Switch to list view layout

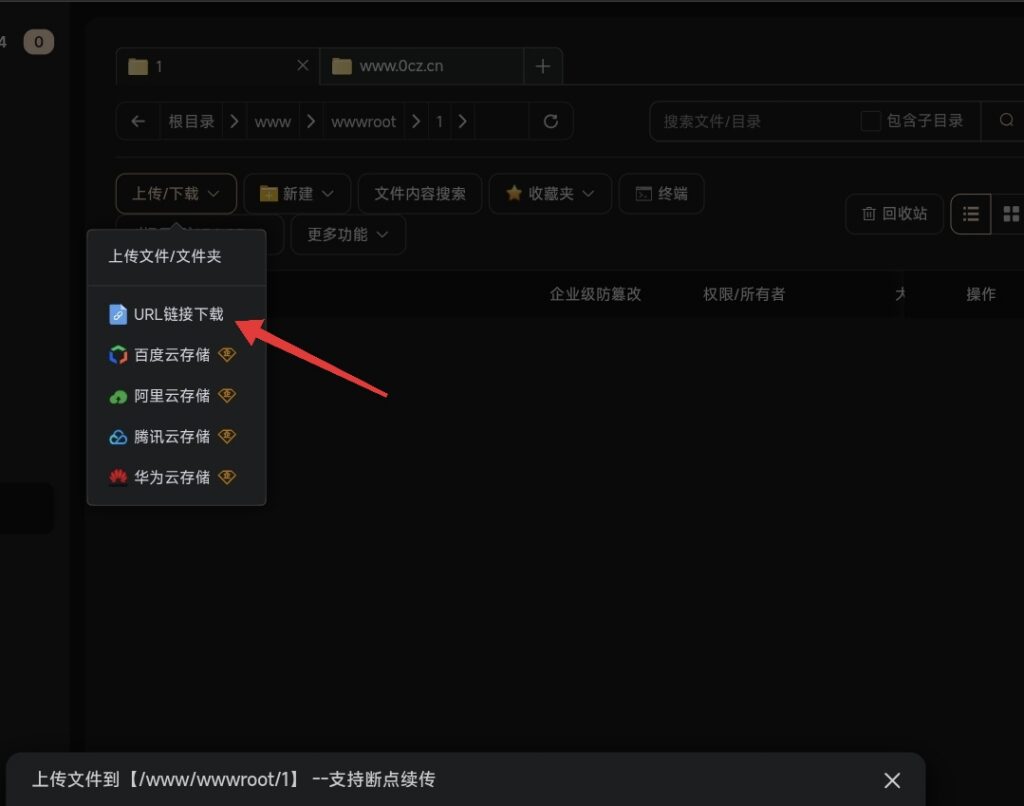(x=970, y=214)
